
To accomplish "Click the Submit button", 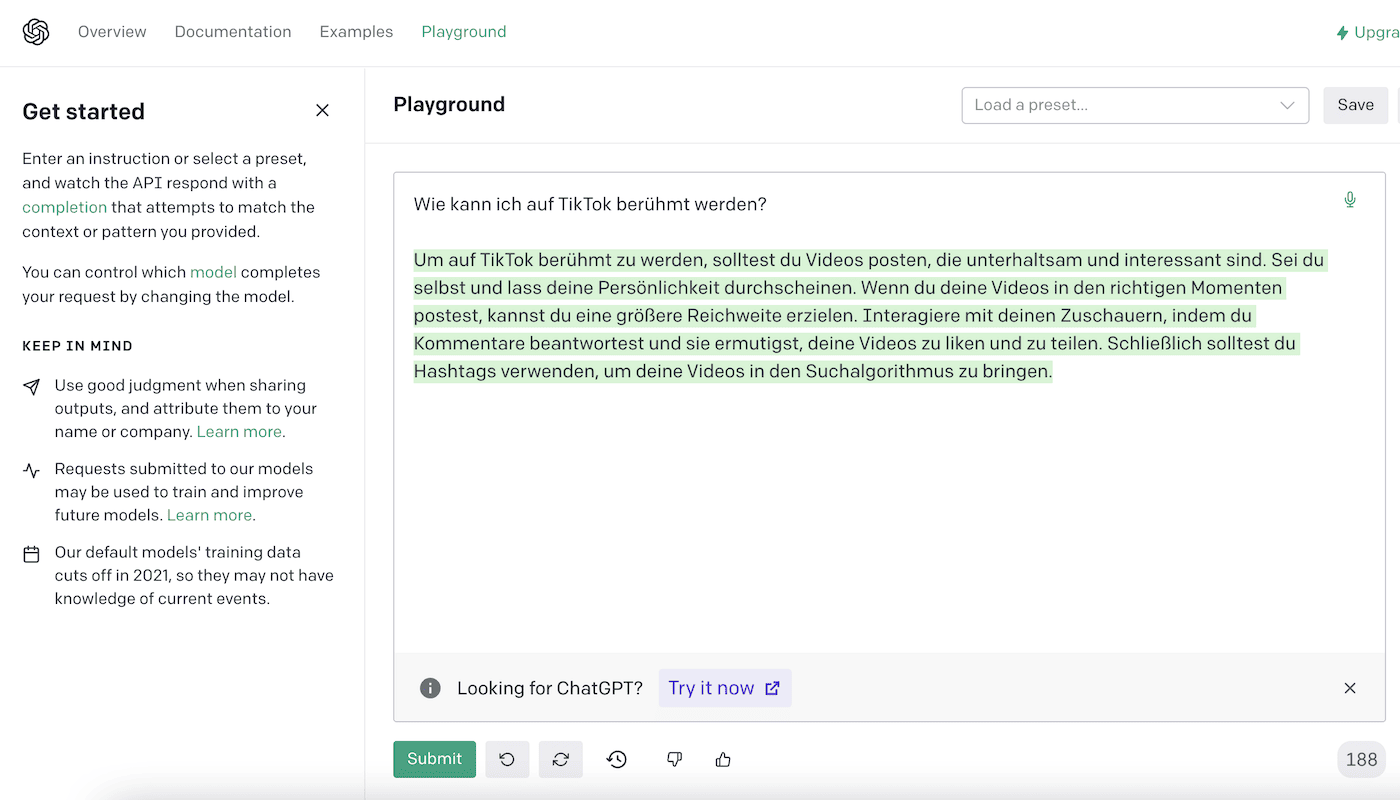I will click(434, 759).
